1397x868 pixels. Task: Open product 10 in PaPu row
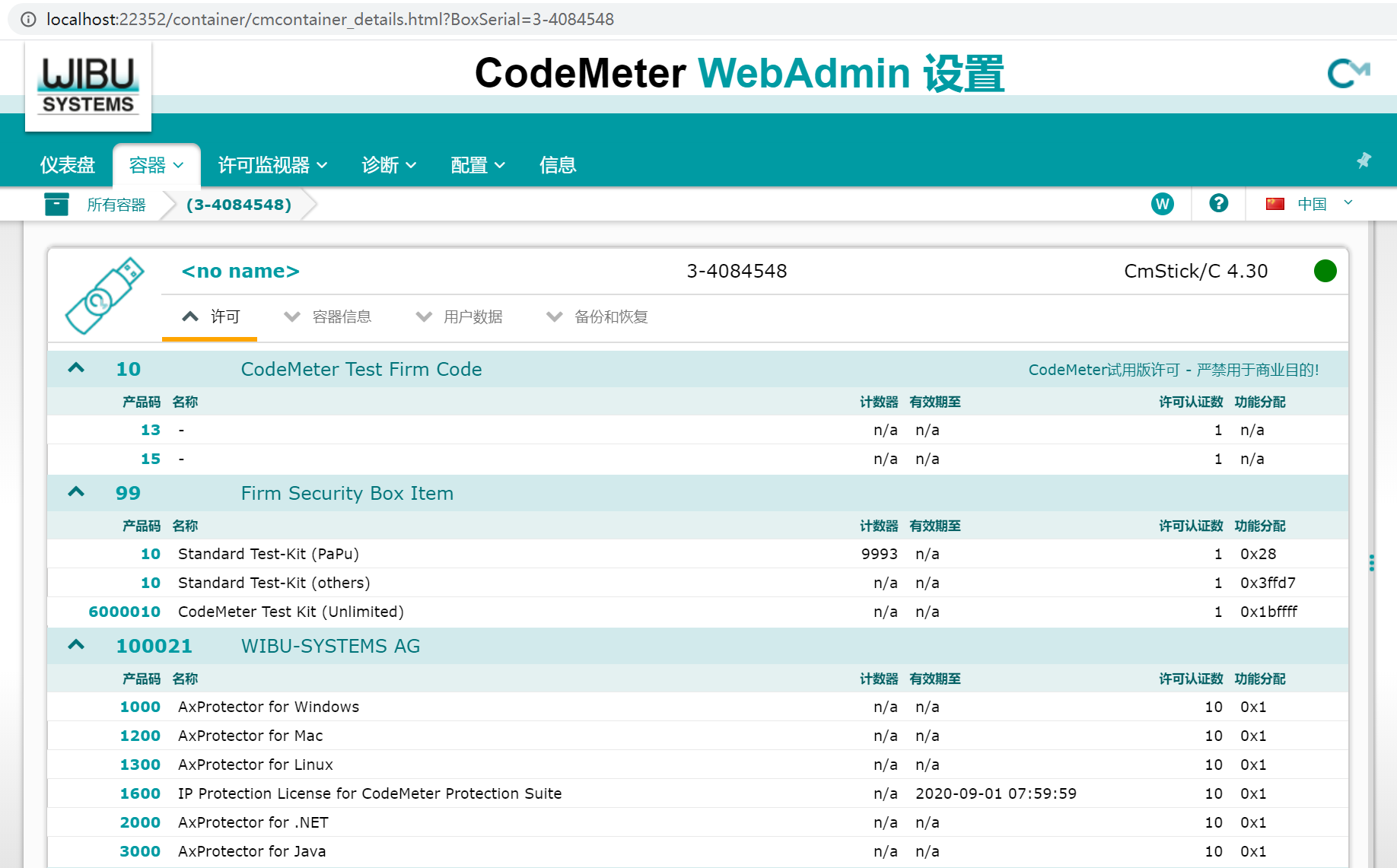pos(151,554)
